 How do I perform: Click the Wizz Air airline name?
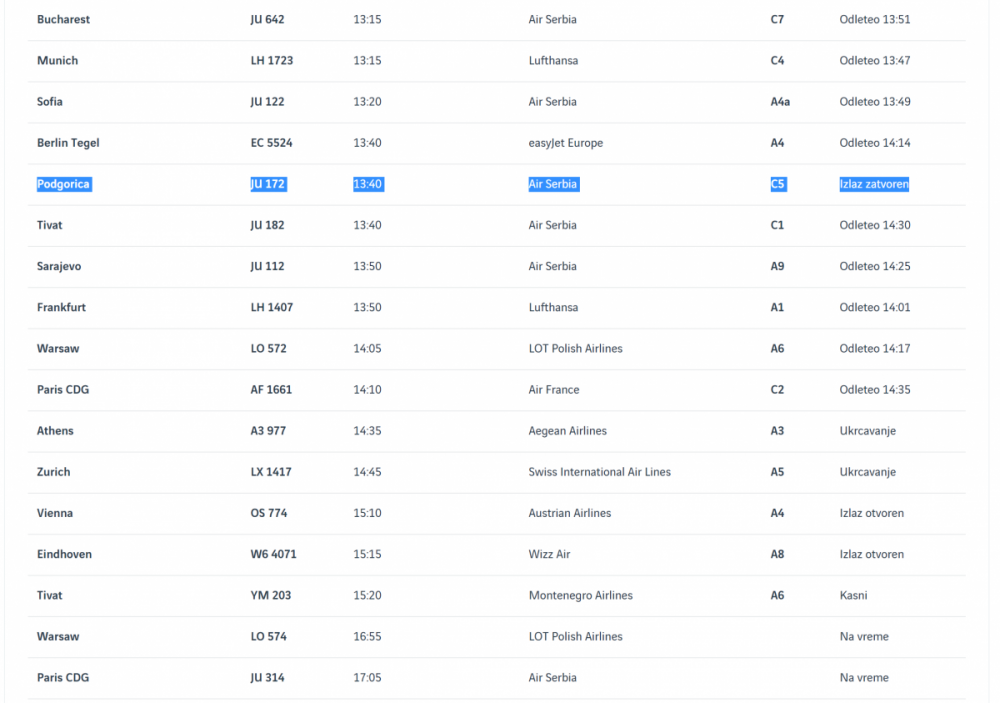tap(549, 554)
